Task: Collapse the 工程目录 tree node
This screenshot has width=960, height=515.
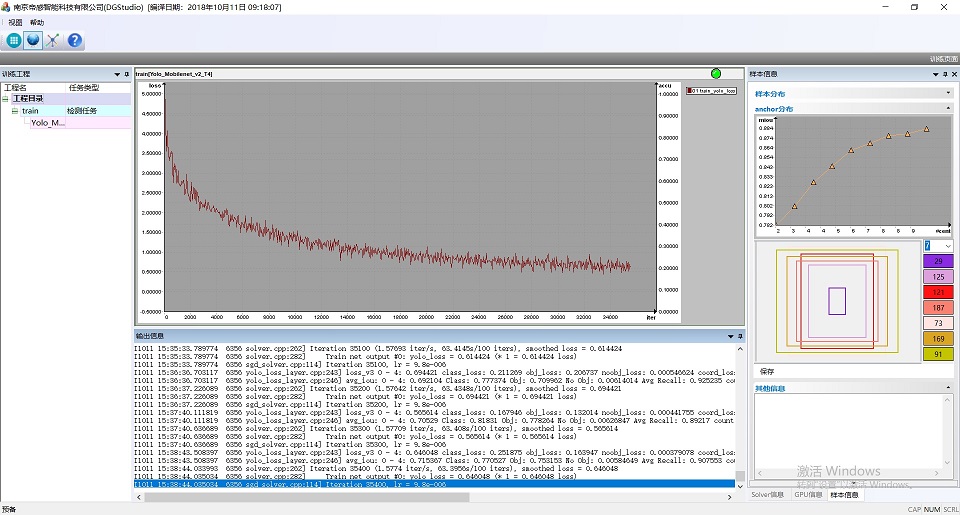Action: [5, 99]
